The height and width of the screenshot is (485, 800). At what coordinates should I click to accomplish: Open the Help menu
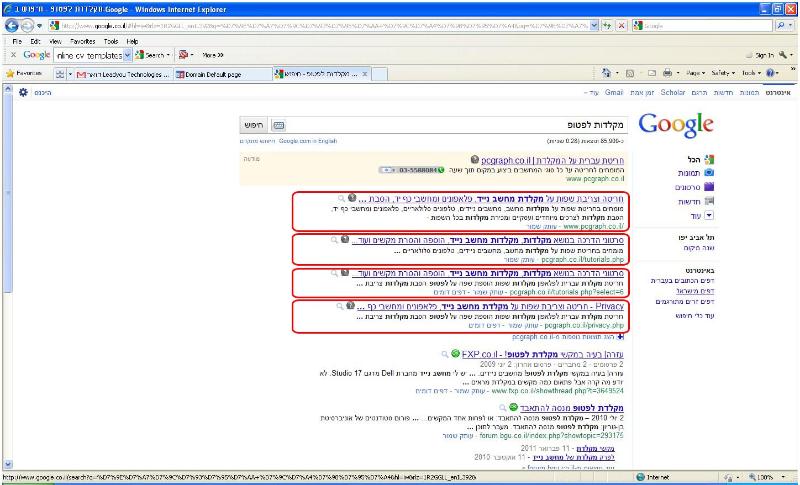tap(132, 41)
